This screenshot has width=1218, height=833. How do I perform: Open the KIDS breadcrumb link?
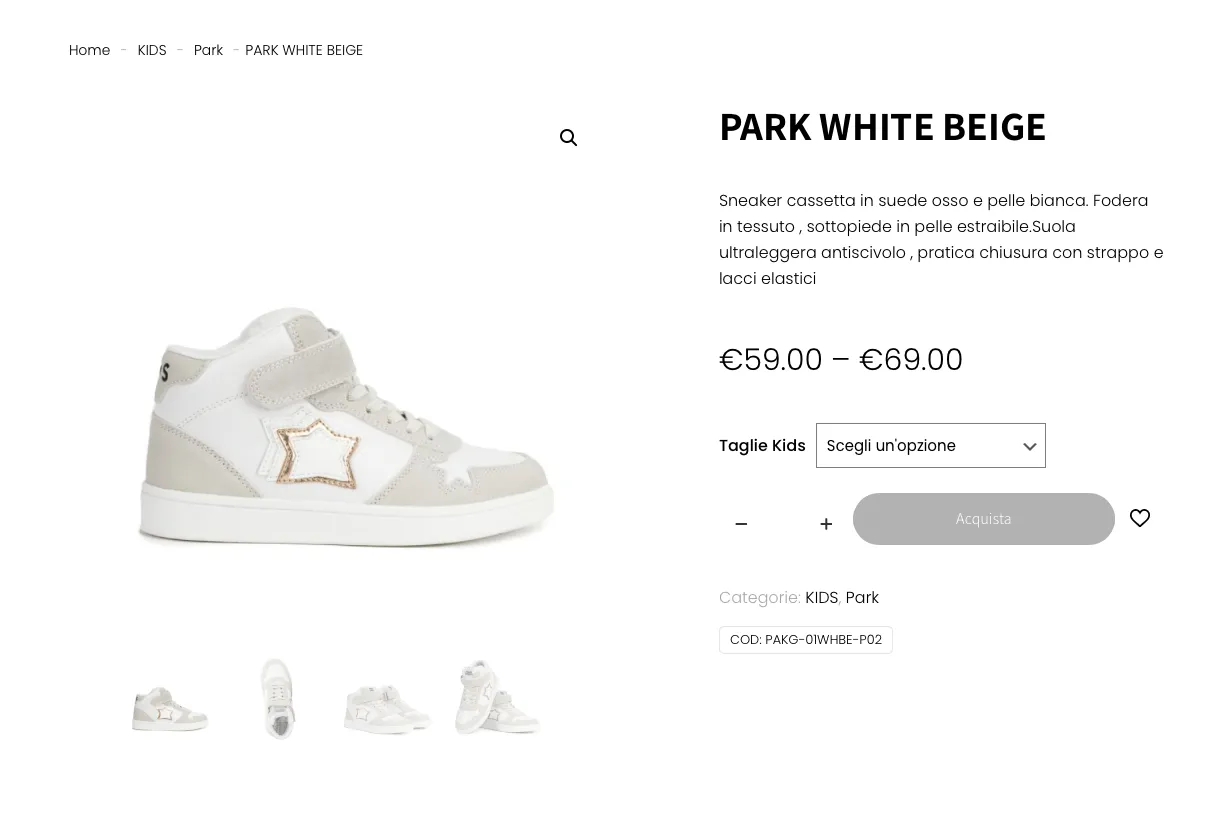coord(152,50)
